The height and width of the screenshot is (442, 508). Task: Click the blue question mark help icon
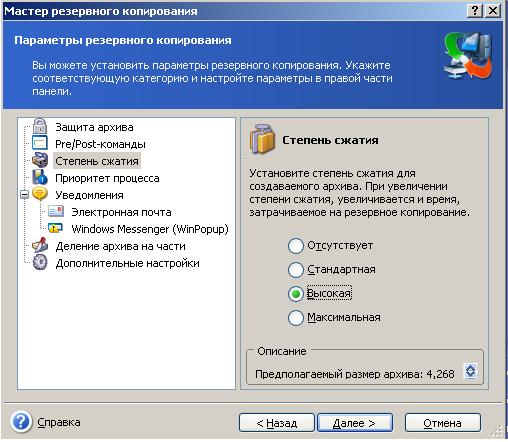[21, 422]
